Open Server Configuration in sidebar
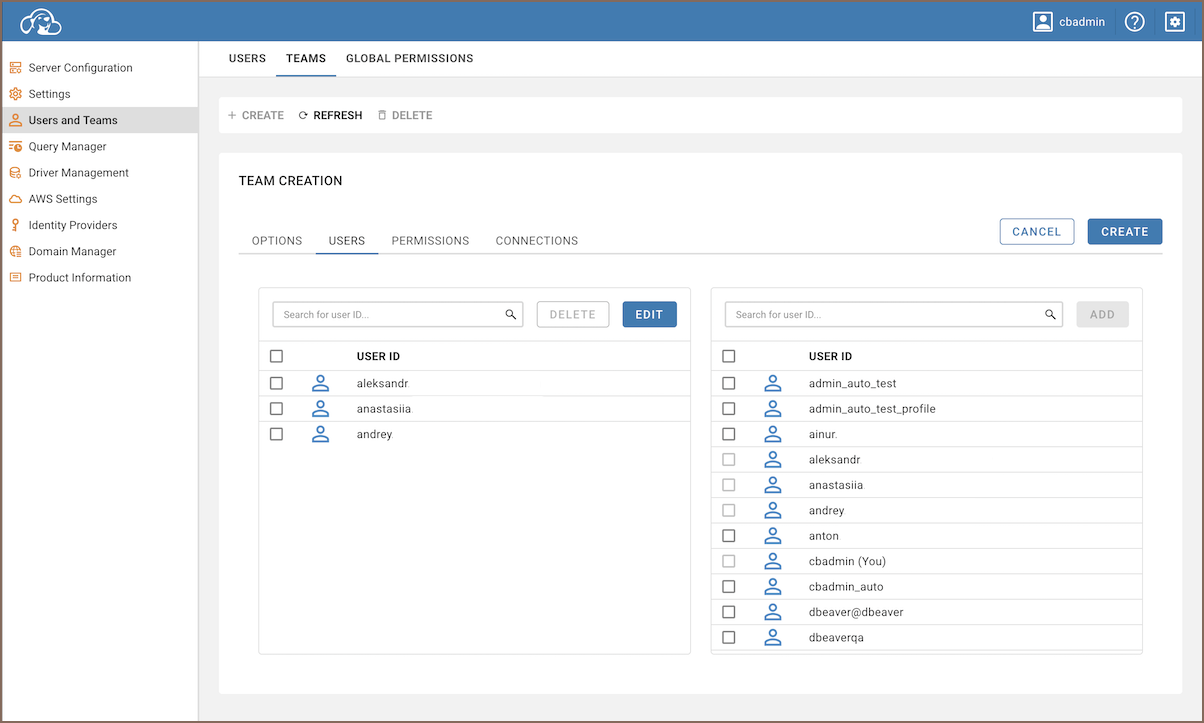This screenshot has height=723, width=1204. (x=80, y=68)
